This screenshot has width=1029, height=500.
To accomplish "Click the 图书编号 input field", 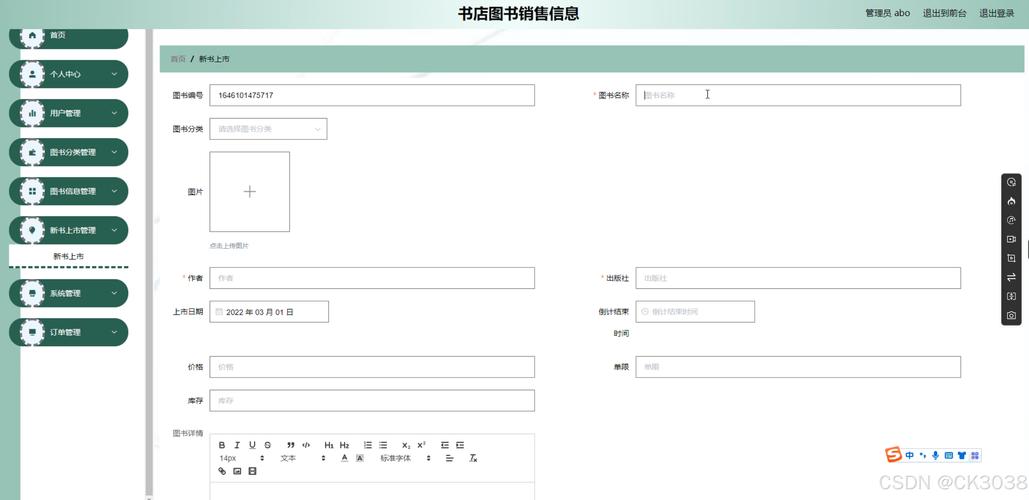I will pyautogui.click(x=372, y=95).
